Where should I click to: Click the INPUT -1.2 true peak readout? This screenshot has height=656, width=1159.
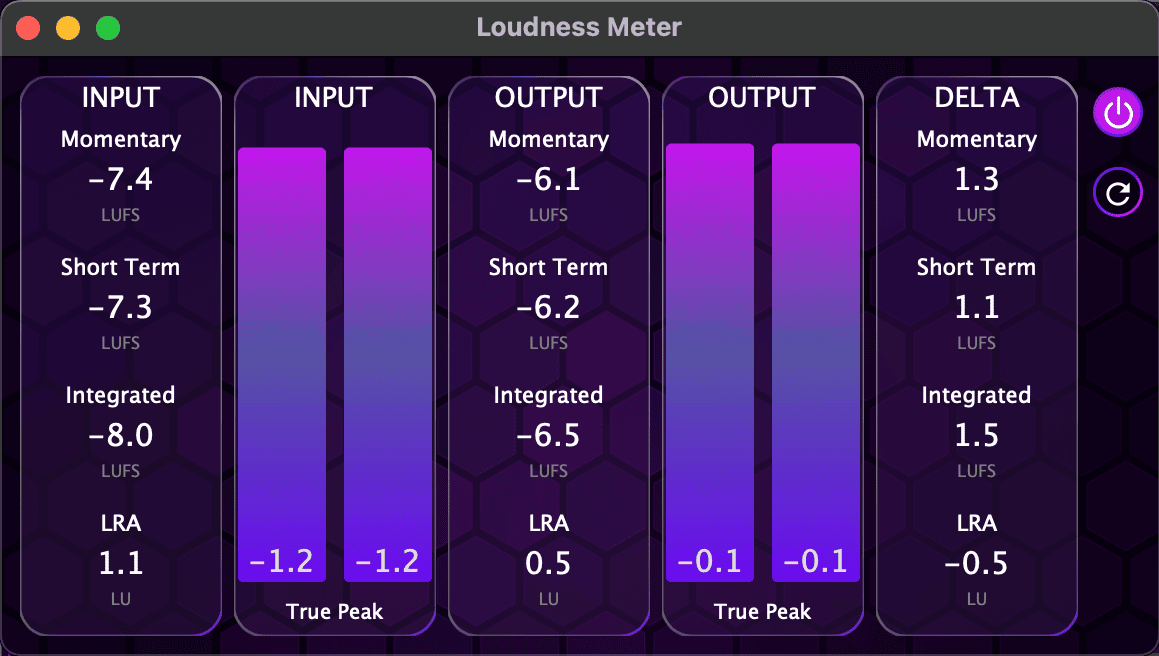click(x=281, y=562)
